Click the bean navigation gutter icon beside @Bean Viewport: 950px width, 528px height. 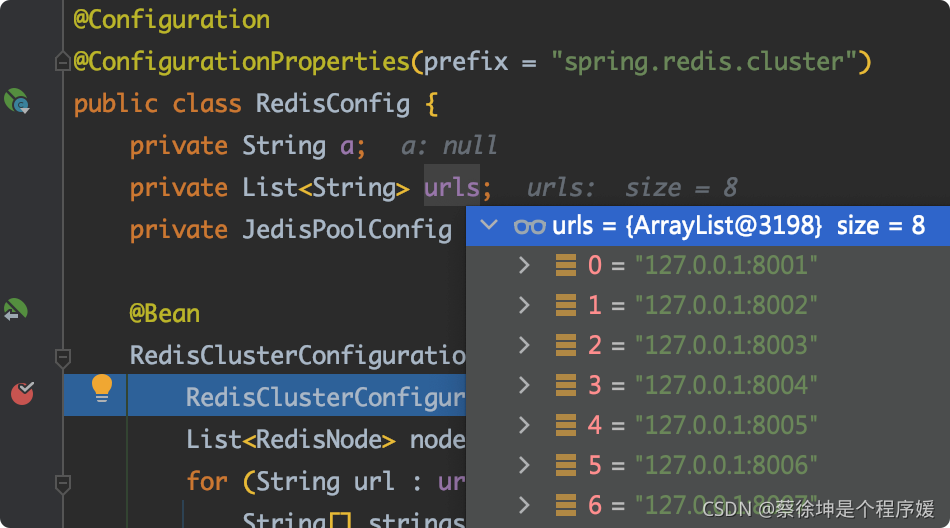tap(16, 310)
